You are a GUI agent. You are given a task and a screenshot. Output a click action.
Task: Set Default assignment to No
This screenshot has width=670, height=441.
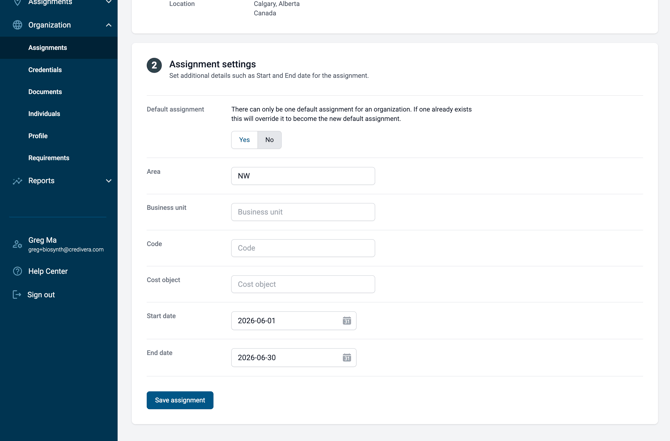269,140
